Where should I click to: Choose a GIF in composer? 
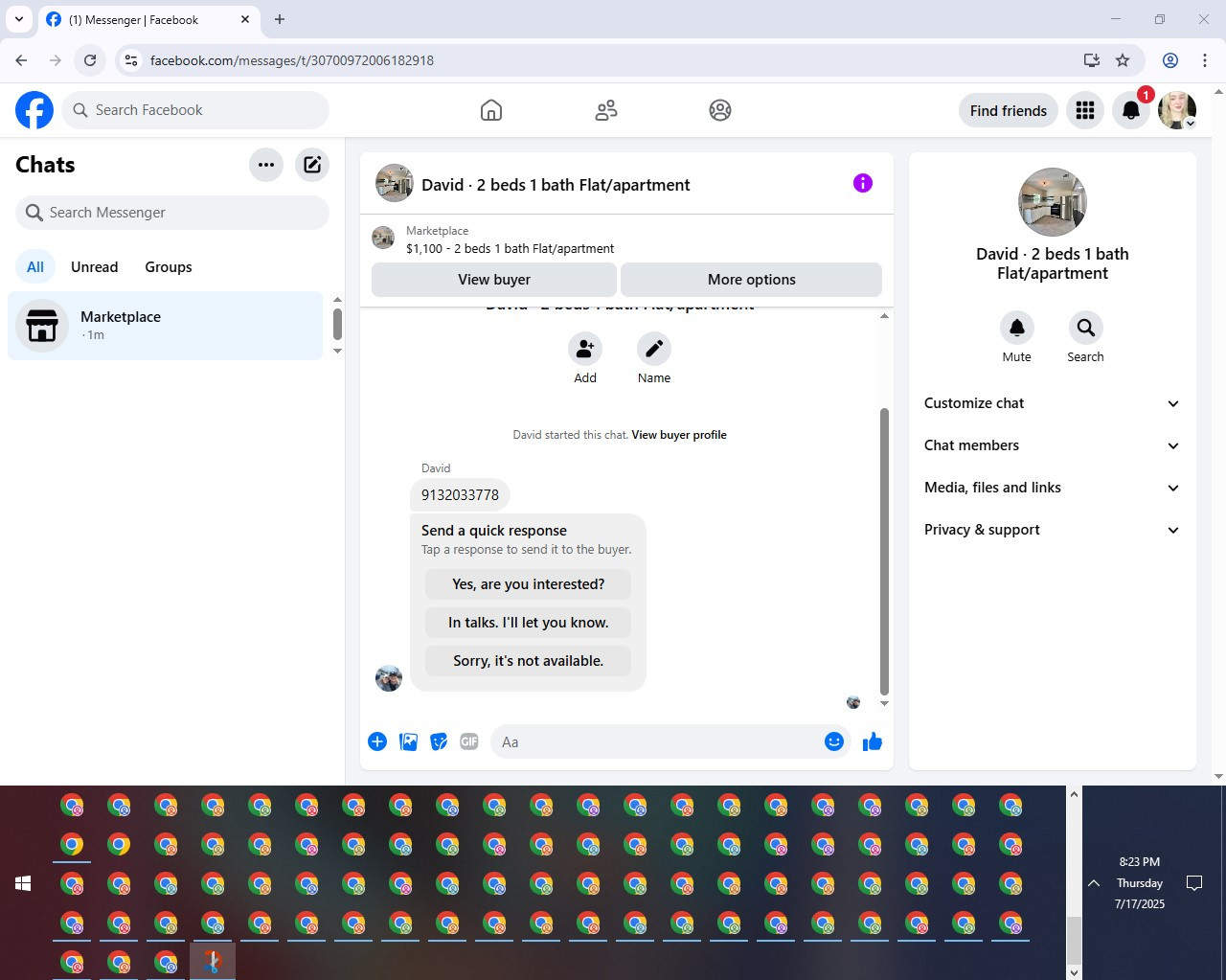(x=468, y=741)
